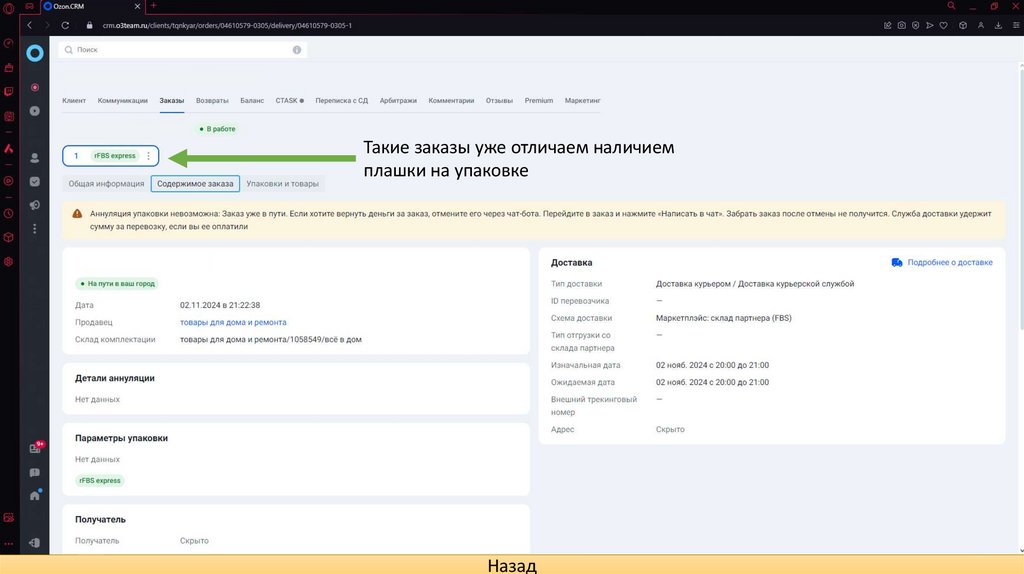Open seller link товары для дома и ремонта
The width and height of the screenshot is (1024, 574).
233,322
